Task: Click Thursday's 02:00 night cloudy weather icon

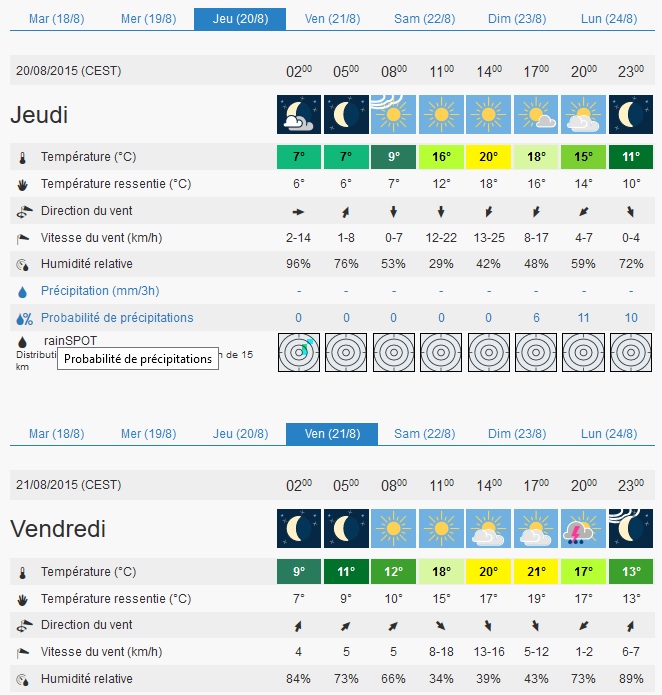Action: 298,115
